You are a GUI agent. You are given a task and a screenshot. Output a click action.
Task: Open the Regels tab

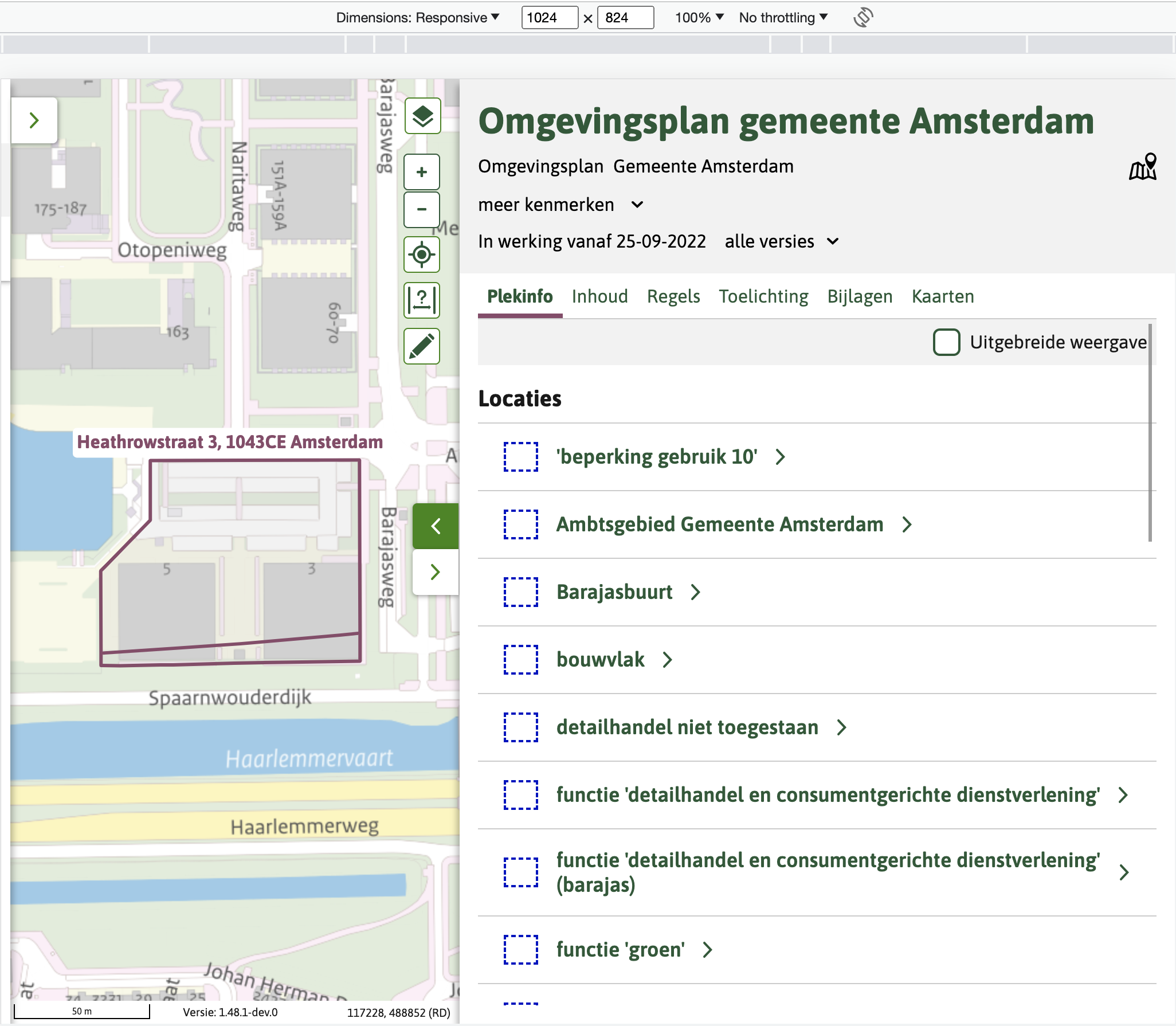click(673, 296)
